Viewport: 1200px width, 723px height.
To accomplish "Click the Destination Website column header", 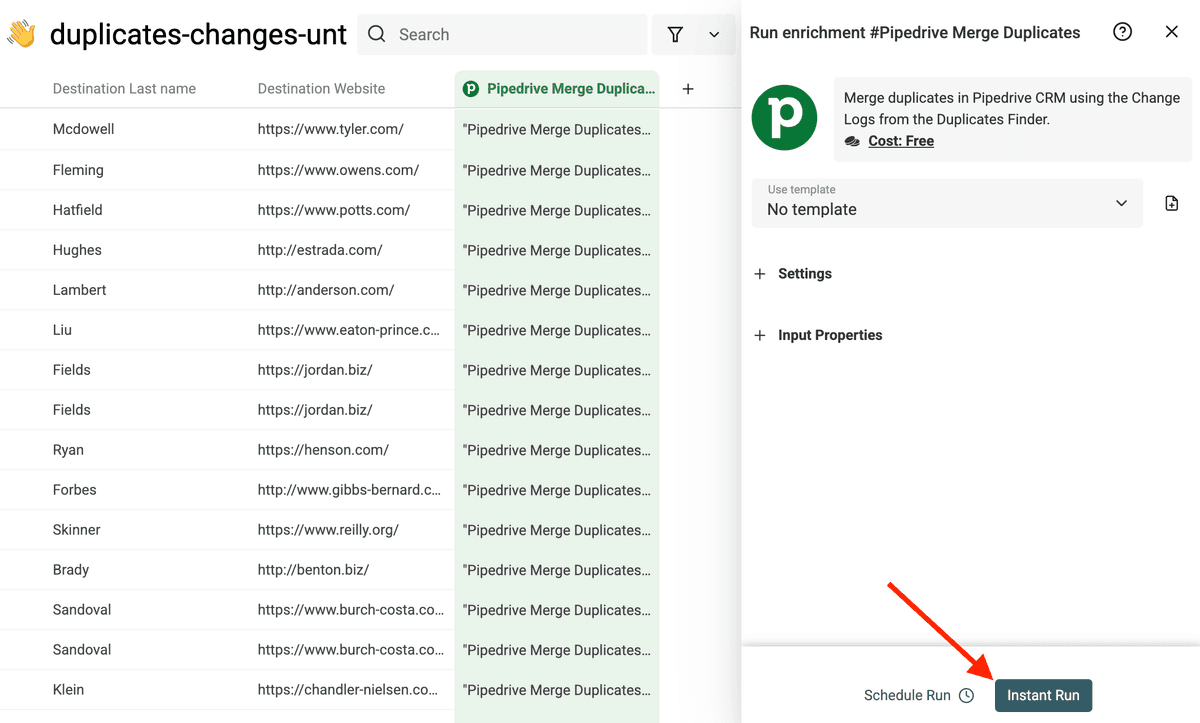I will pos(321,89).
